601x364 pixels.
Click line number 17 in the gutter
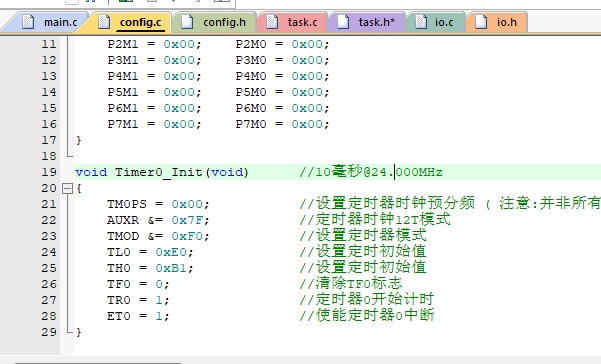(x=49, y=140)
